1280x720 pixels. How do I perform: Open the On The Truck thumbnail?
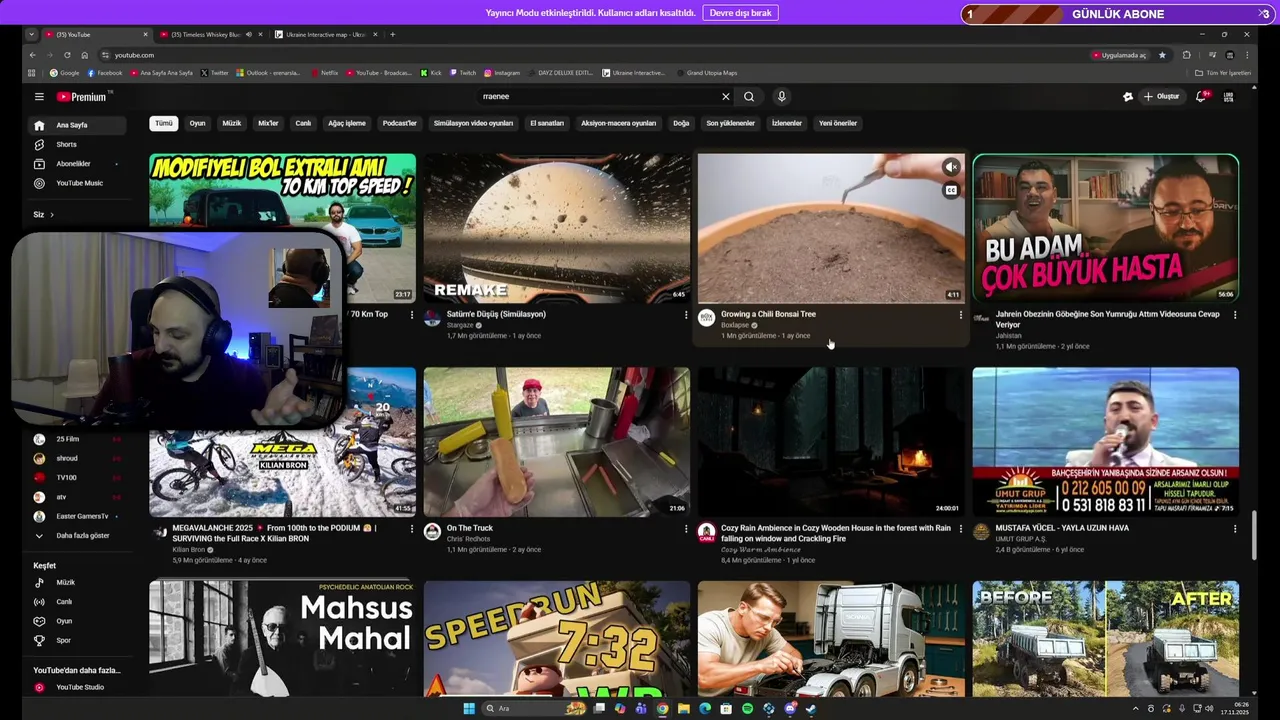coord(557,442)
